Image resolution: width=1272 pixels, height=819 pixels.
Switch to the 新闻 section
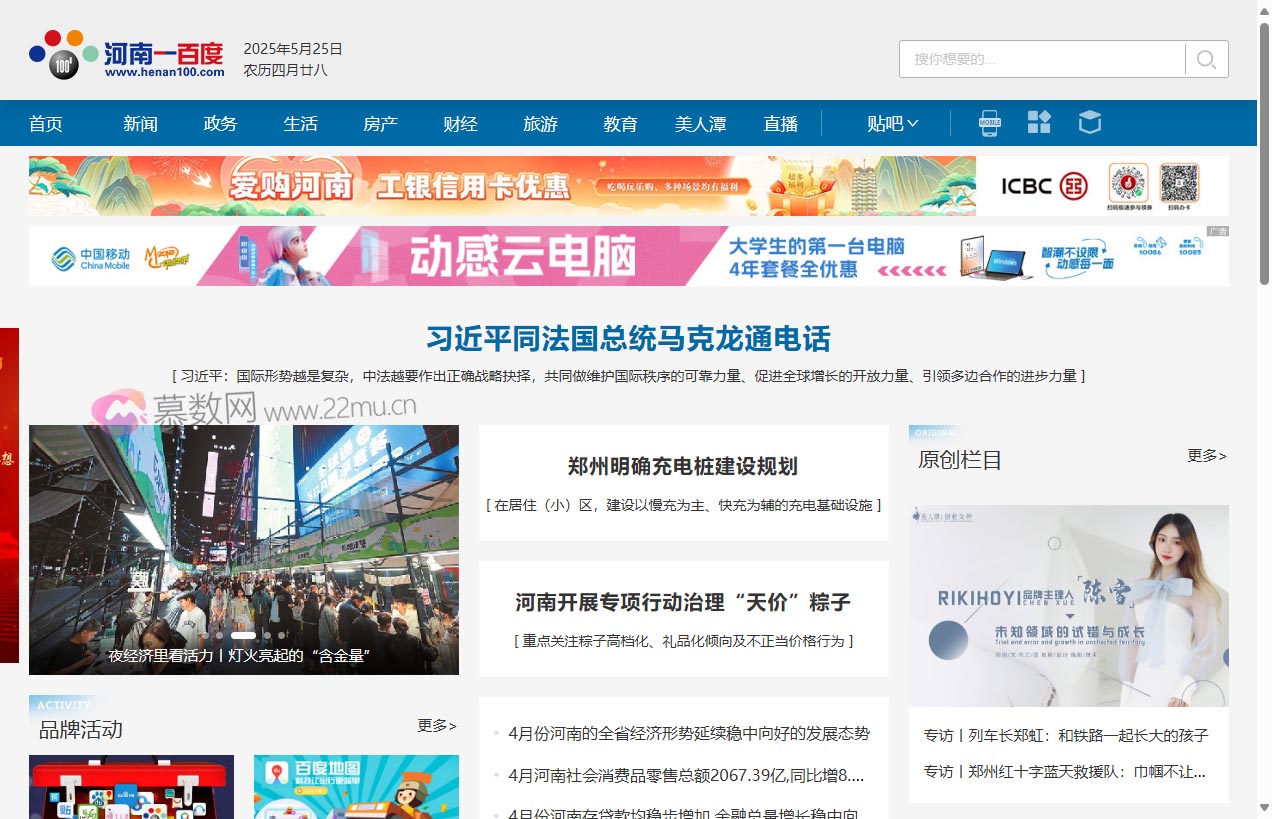(140, 123)
